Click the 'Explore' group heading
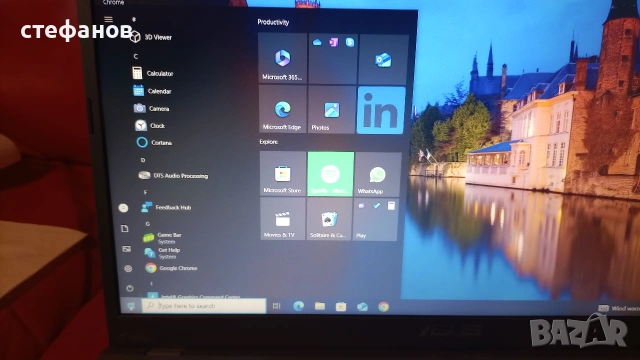This screenshot has height=360, width=640. tap(269, 142)
